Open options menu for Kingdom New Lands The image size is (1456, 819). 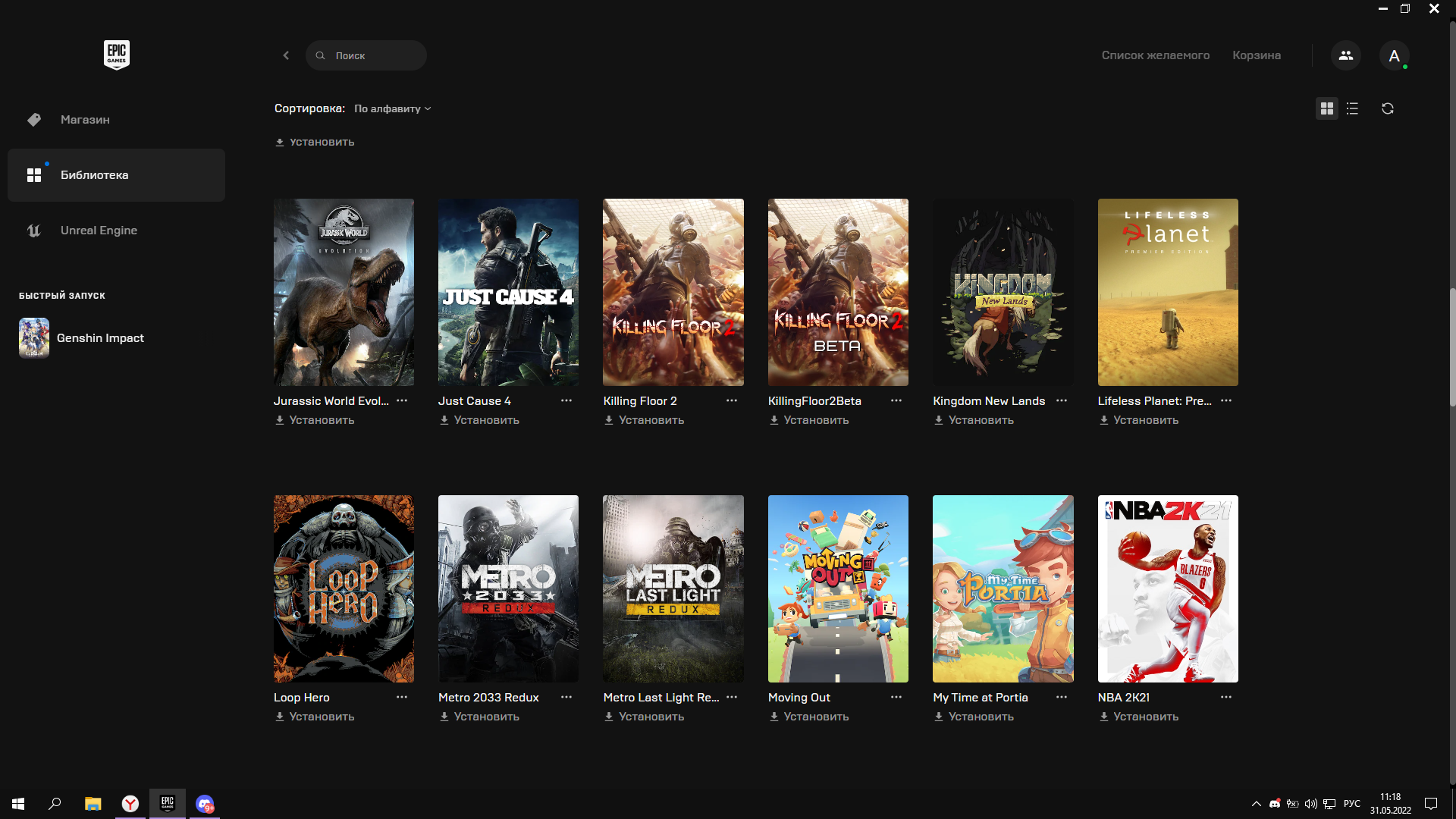pyautogui.click(x=1062, y=400)
